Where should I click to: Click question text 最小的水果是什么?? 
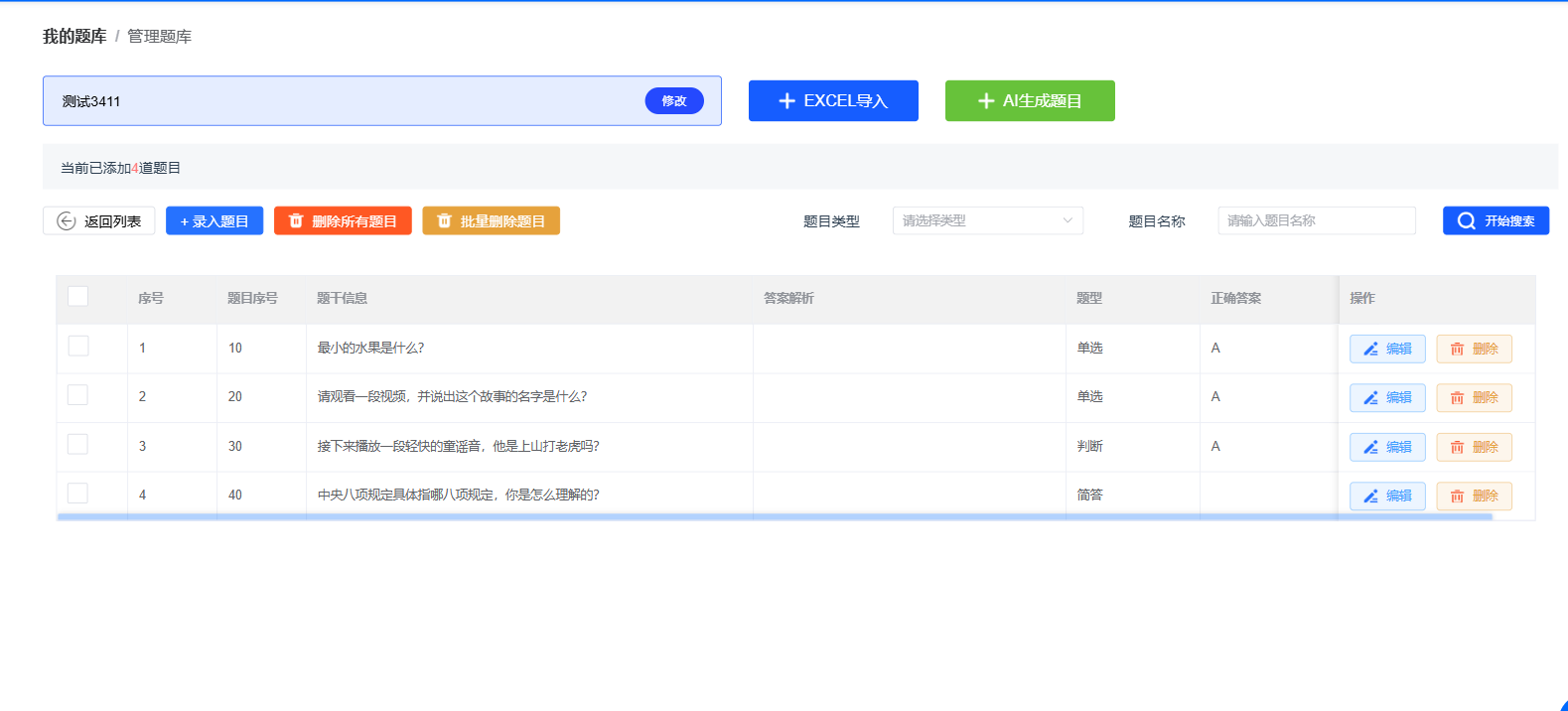coord(370,348)
